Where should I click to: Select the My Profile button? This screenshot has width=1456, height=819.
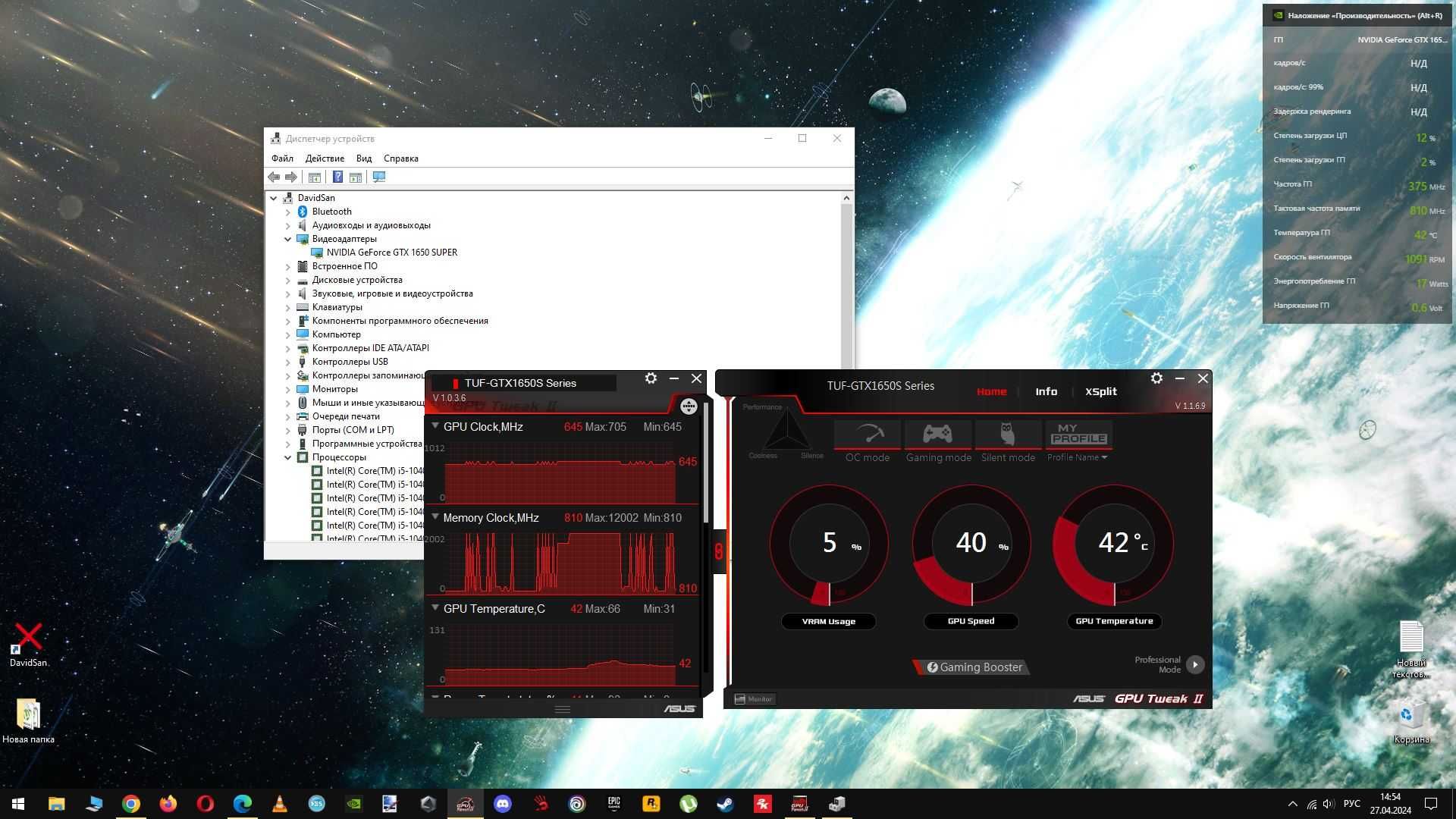tap(1078, 434)
